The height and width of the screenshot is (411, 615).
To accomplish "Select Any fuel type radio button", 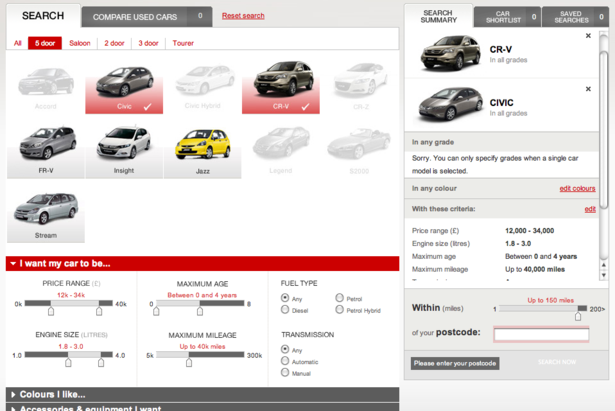I will point(285,298).
